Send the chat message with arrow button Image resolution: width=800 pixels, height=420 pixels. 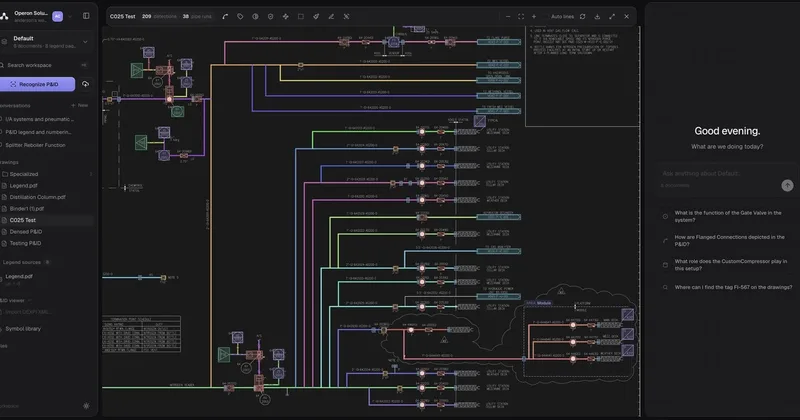(787, 185)
